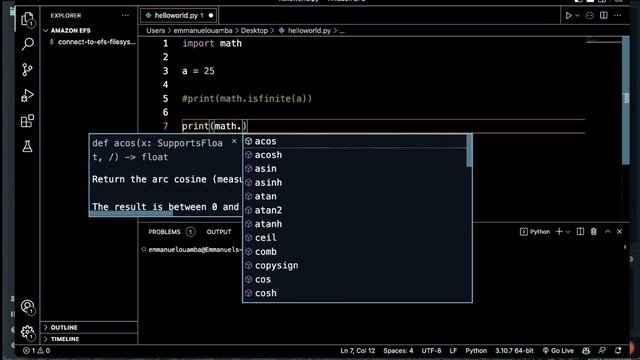Viewport: 640px width, 360px height.
Task: Open connect-to-efs-filesys file
Action: 93,42
